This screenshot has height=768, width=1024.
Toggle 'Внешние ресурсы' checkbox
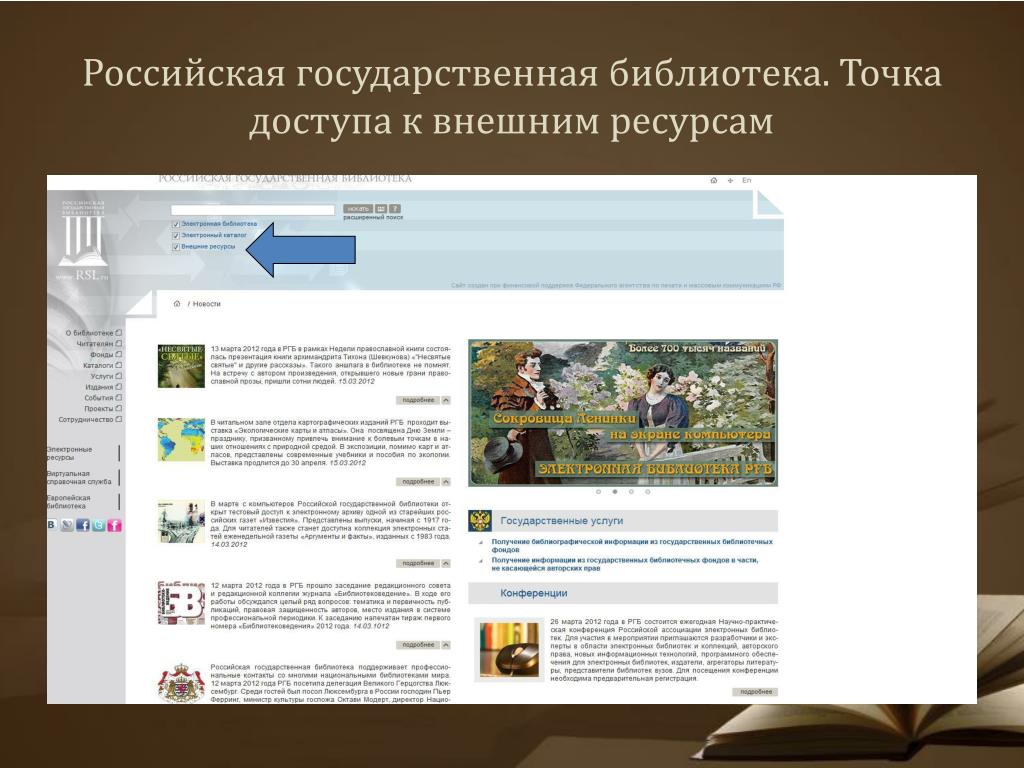[x=176, y=247]
